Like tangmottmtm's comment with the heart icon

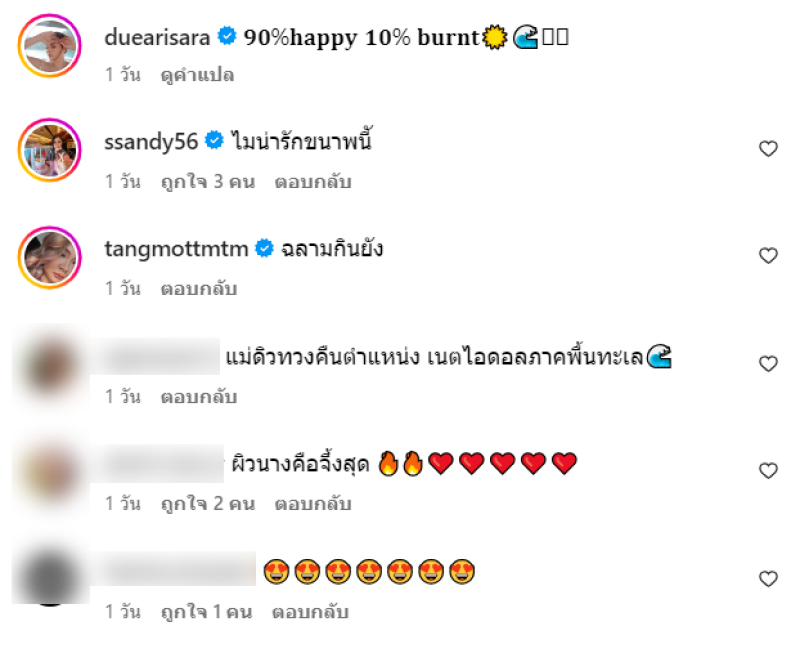768,256
